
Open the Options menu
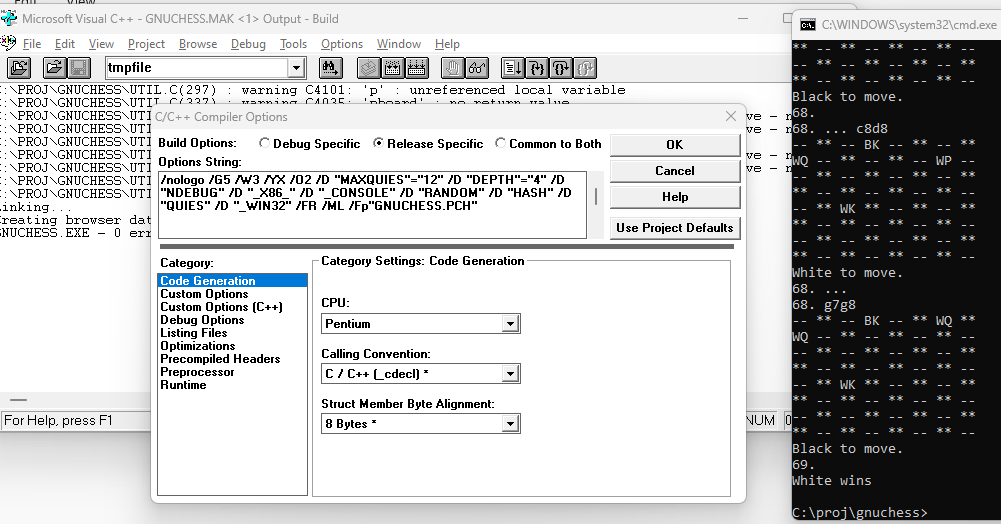(x=342, y=44)
